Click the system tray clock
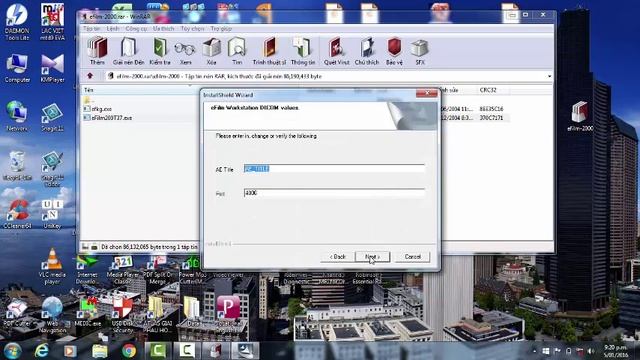 pyautogui.click(x=616, y=351)
